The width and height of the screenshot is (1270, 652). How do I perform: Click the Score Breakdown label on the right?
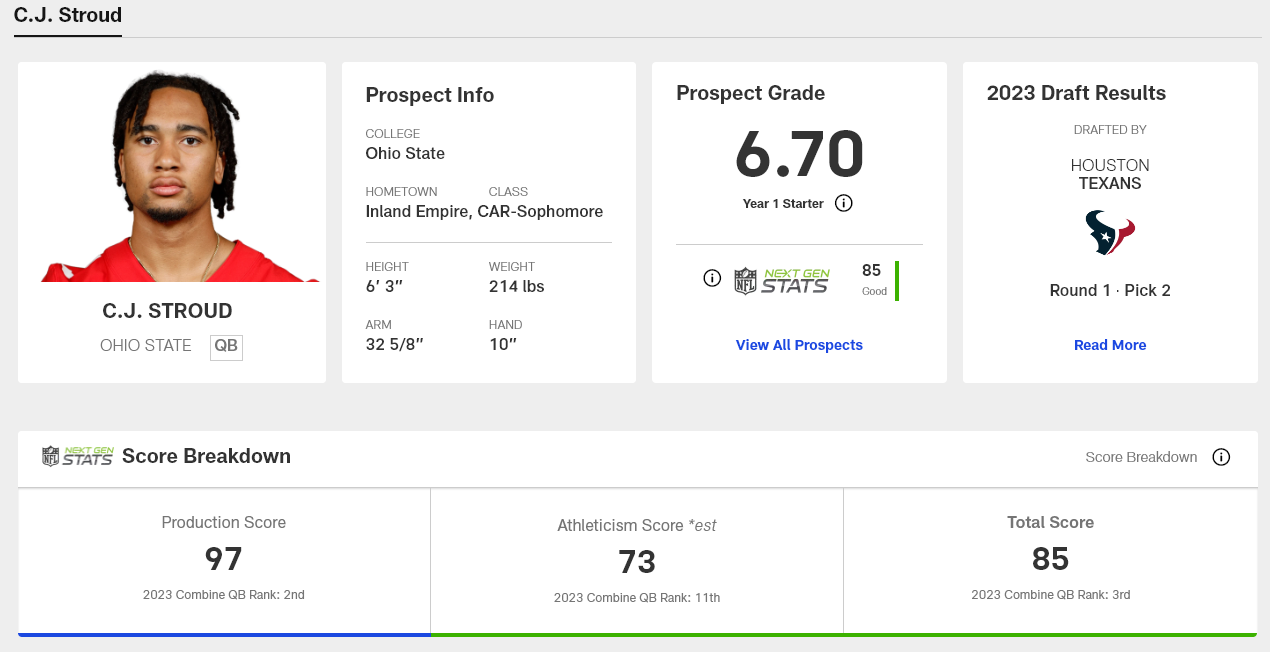tap(1141, 457)
